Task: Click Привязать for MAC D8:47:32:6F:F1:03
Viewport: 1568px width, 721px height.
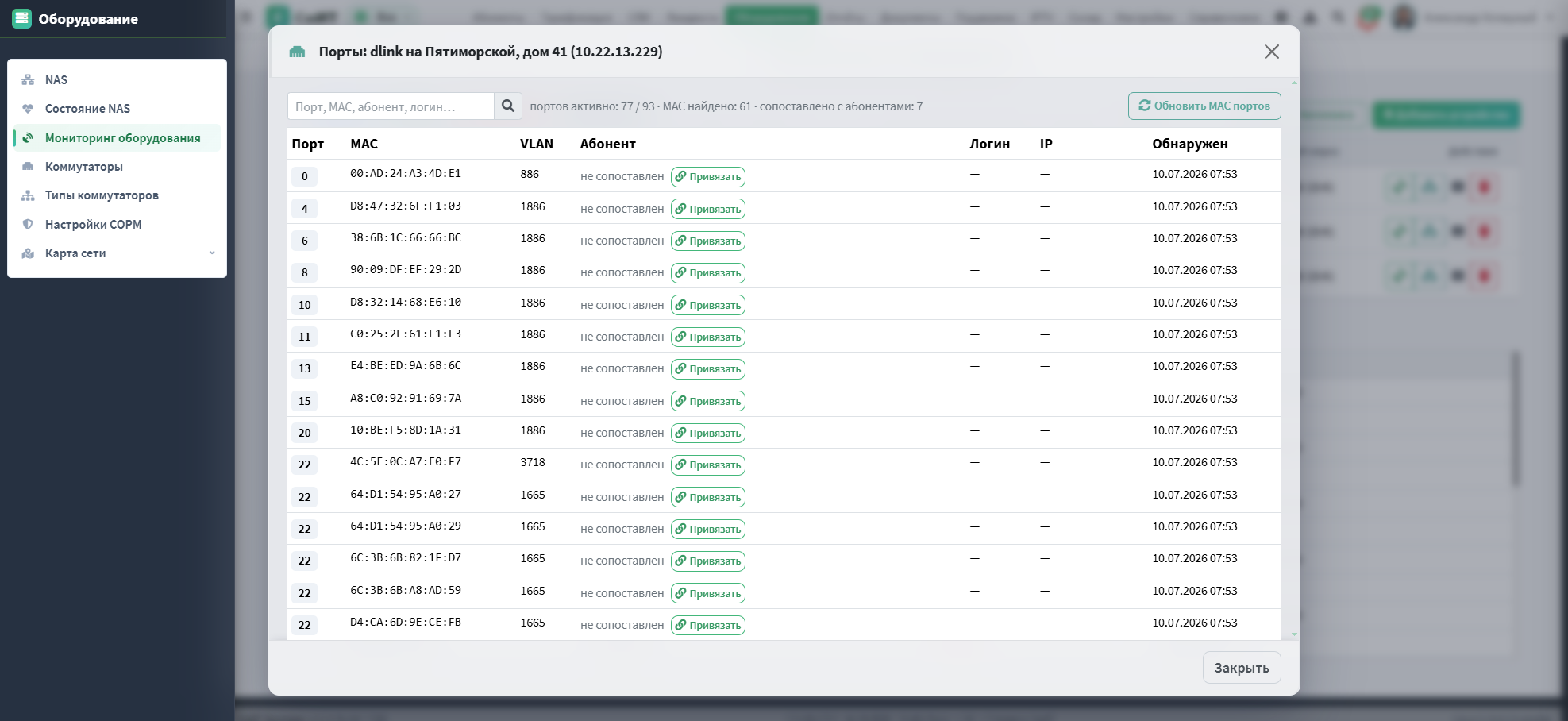Action: (708, 209)
